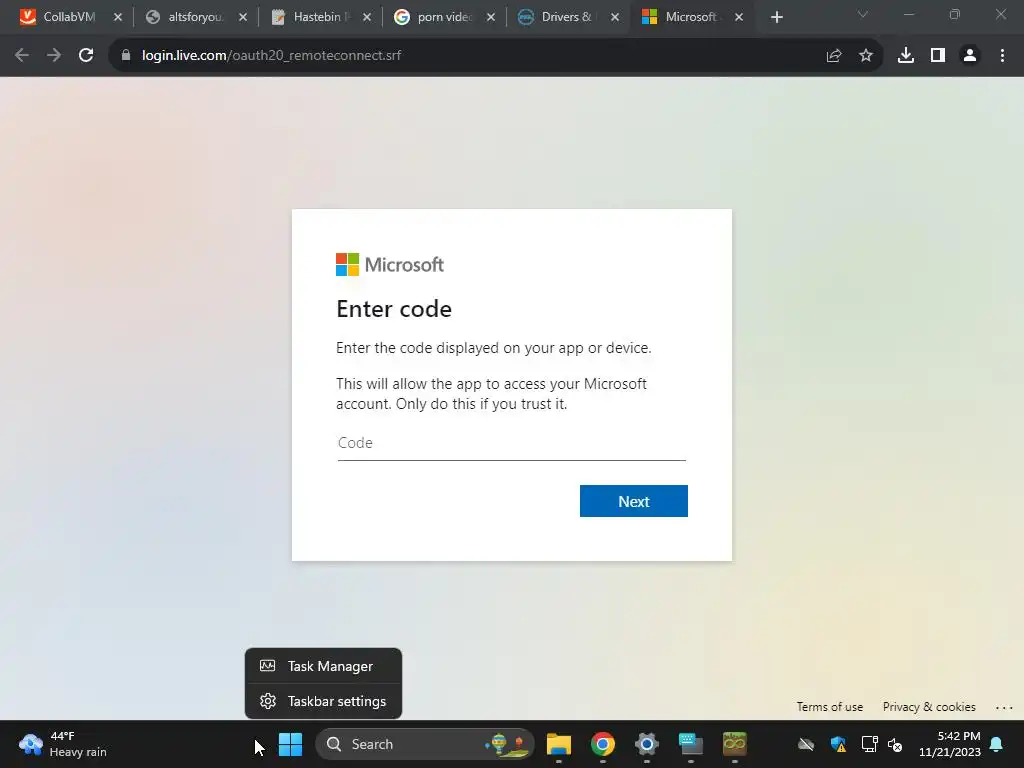
Task: Open the computer monitor app icon on taskbar
Action: click(x=690, y=744)
